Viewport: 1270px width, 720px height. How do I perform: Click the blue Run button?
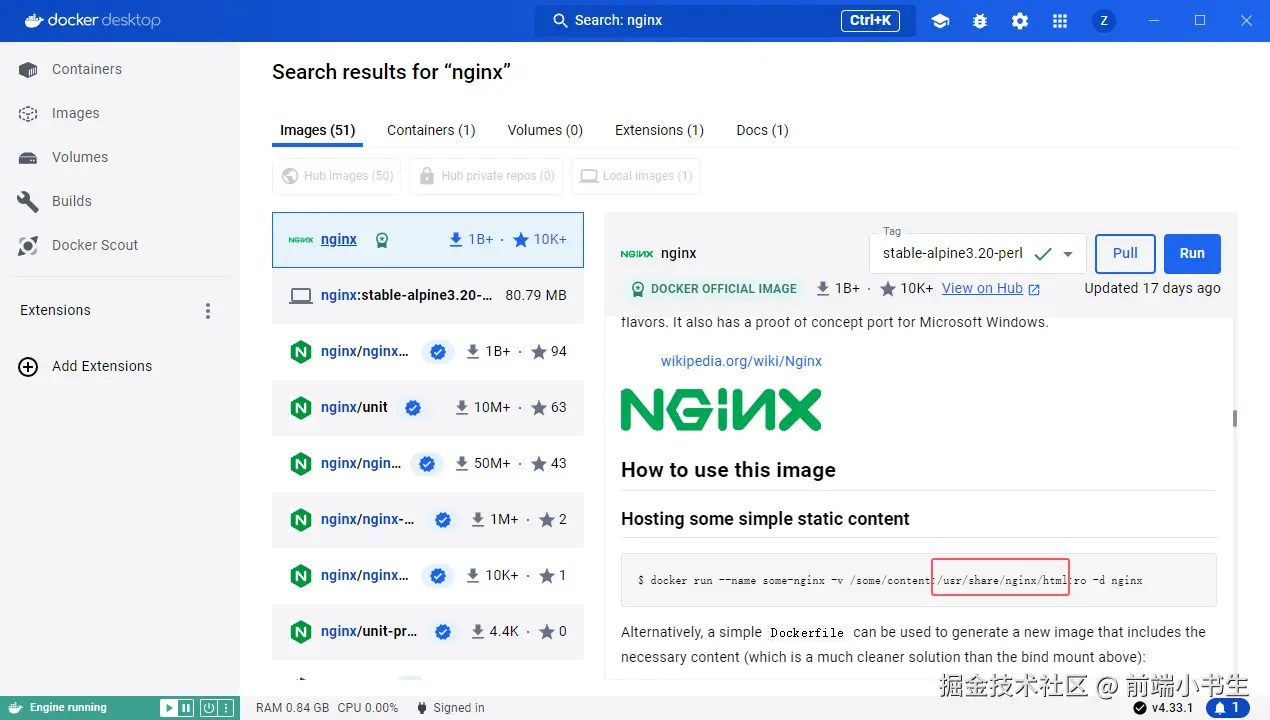click(x=1192, y=254)
